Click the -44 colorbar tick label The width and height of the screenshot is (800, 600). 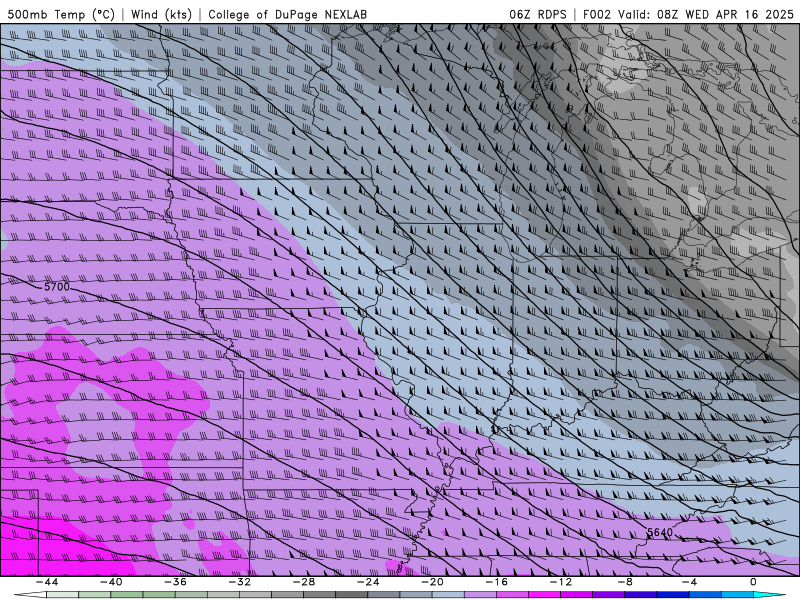(x=47, y=582)
